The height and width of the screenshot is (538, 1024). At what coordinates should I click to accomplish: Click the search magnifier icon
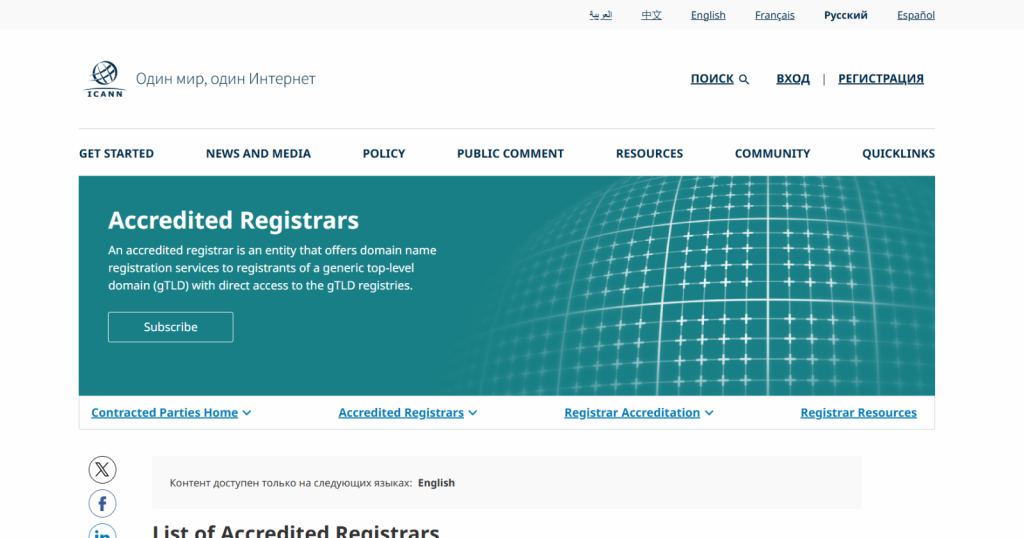coord(744,80)
